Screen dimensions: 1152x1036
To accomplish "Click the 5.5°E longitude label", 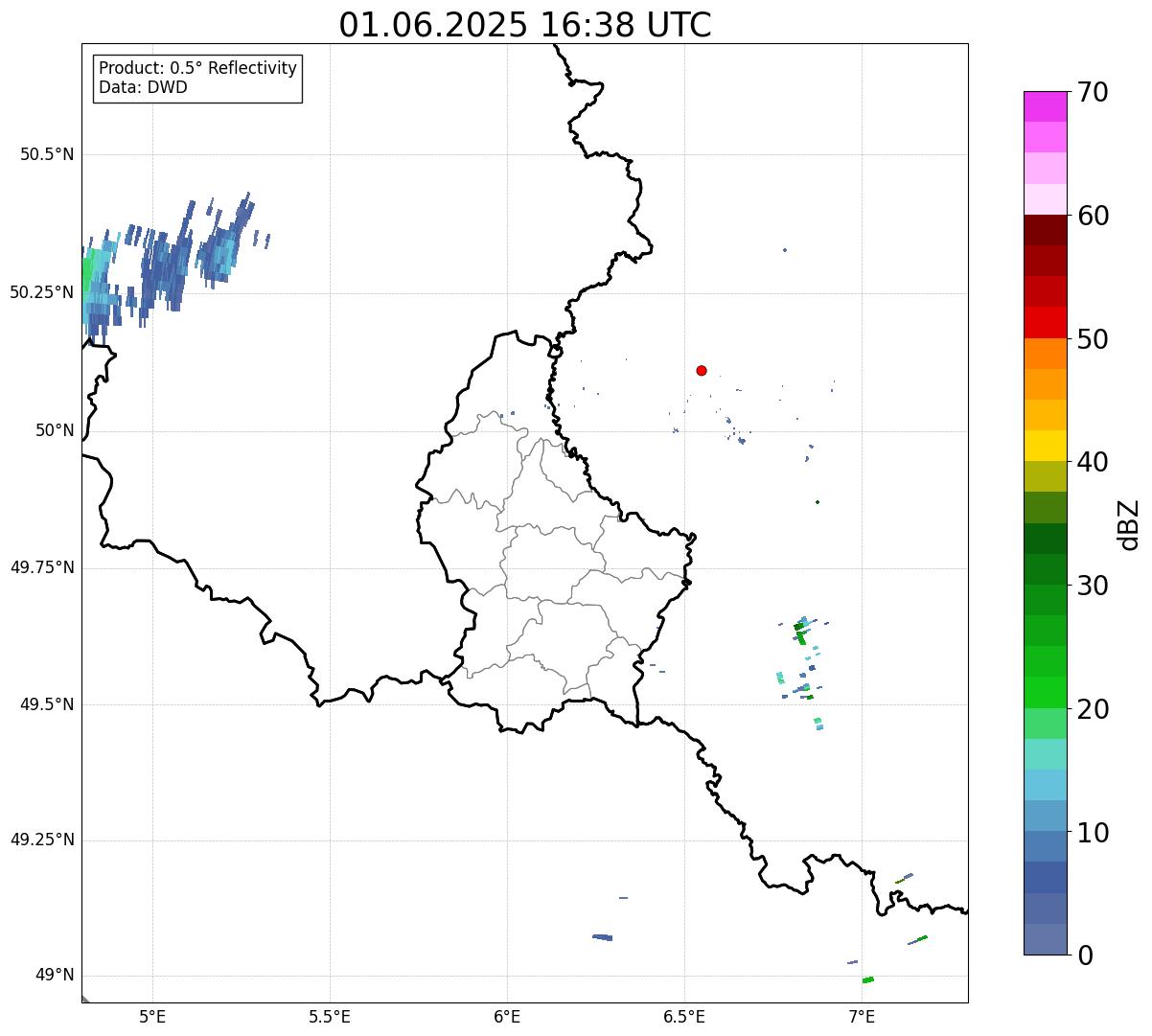I will [330, 1016].
